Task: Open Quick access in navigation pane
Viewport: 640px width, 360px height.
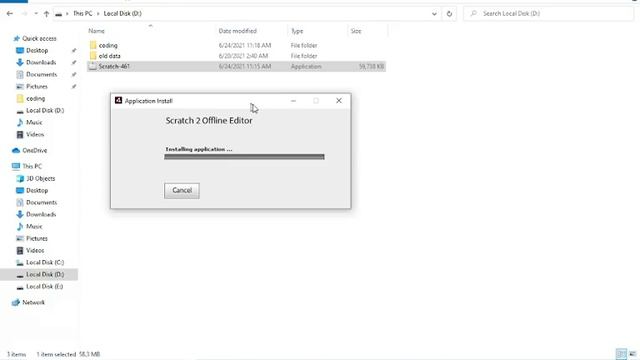Action: pyautogui.click(x=39, y=38)
